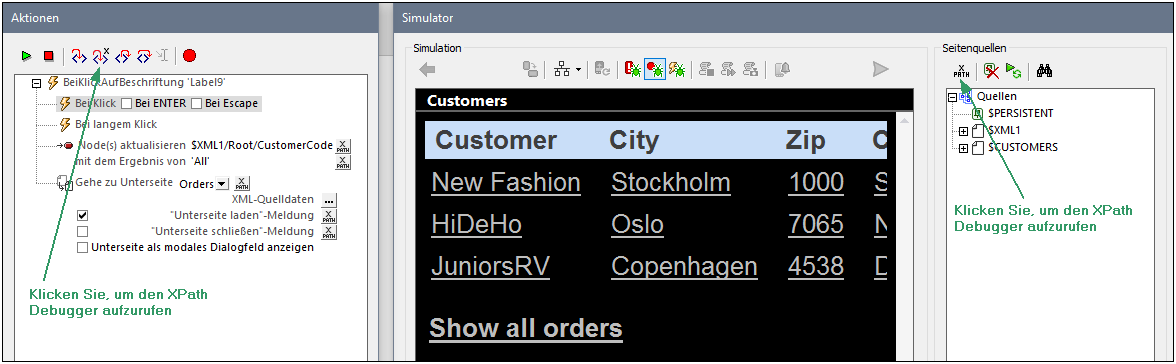Click the simulator back arrow
Image resolution: width=1176 pixels, height=364 pixels.
[428, 70]
